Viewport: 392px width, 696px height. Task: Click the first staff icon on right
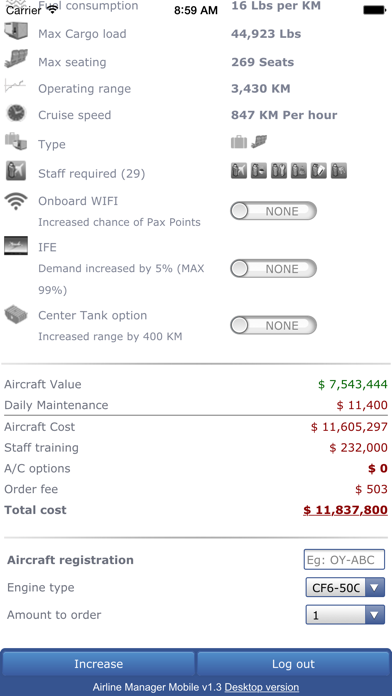click(239, 170)
